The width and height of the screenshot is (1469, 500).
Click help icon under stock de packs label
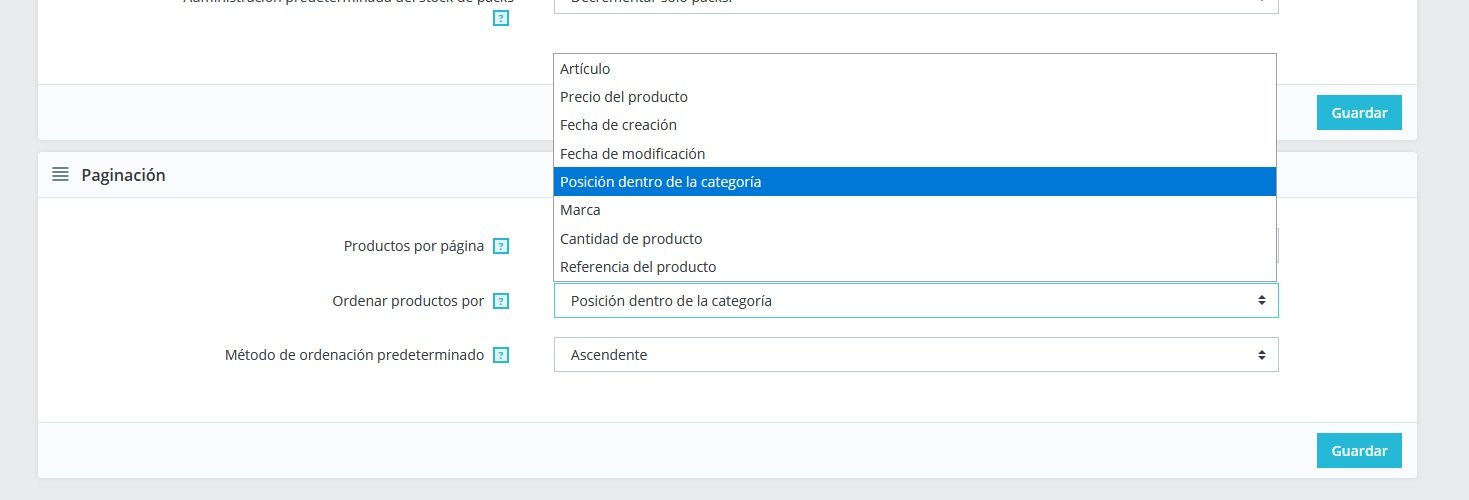point(501,18)
